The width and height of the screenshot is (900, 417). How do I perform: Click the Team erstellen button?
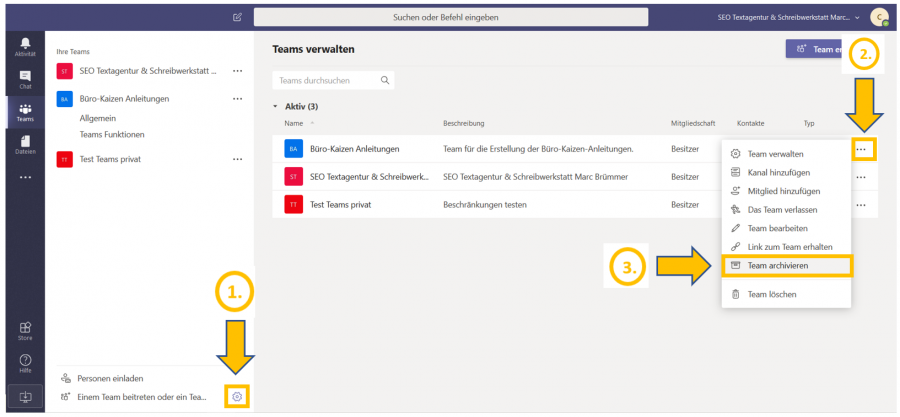[814, 49]
